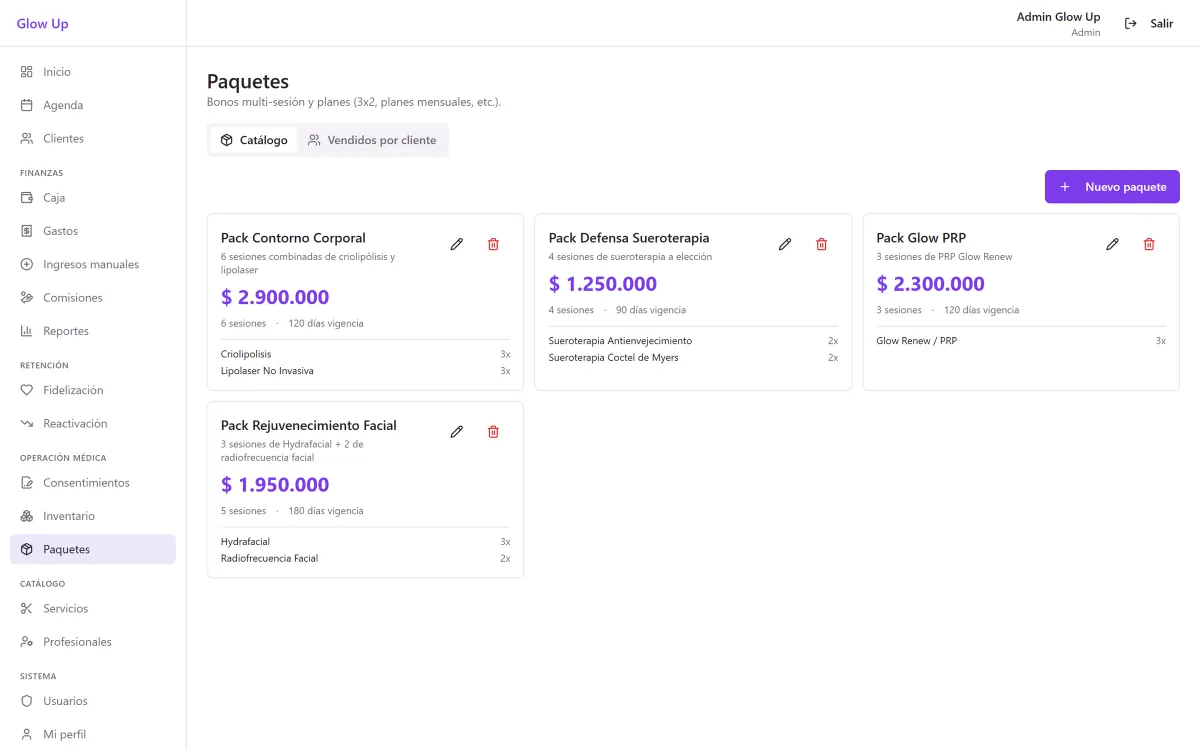Click the 90 días vigencia text

[651, 310]
